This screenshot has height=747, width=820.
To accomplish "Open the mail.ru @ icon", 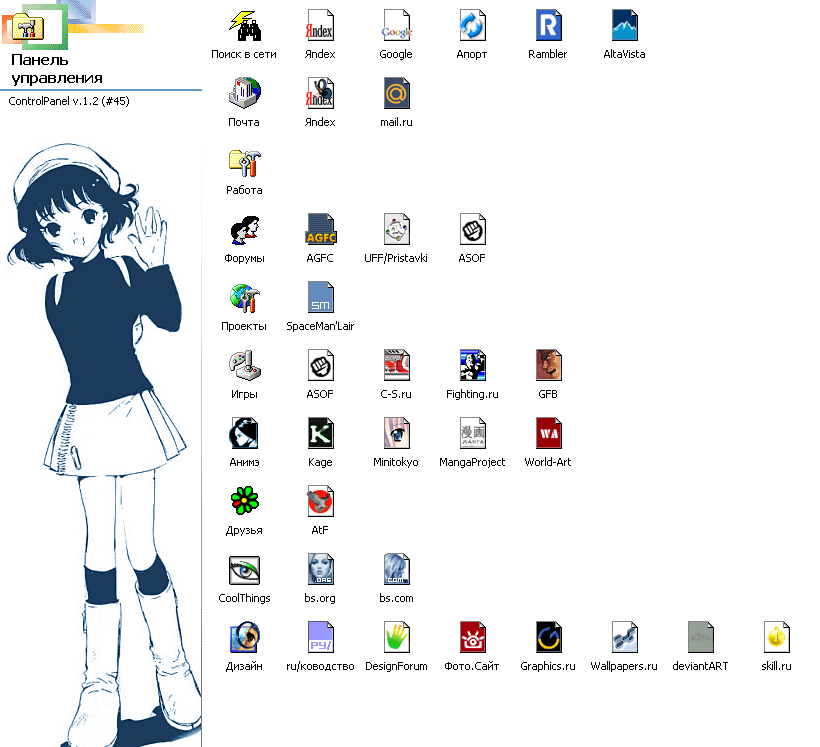I will click(x=396, y=94).
